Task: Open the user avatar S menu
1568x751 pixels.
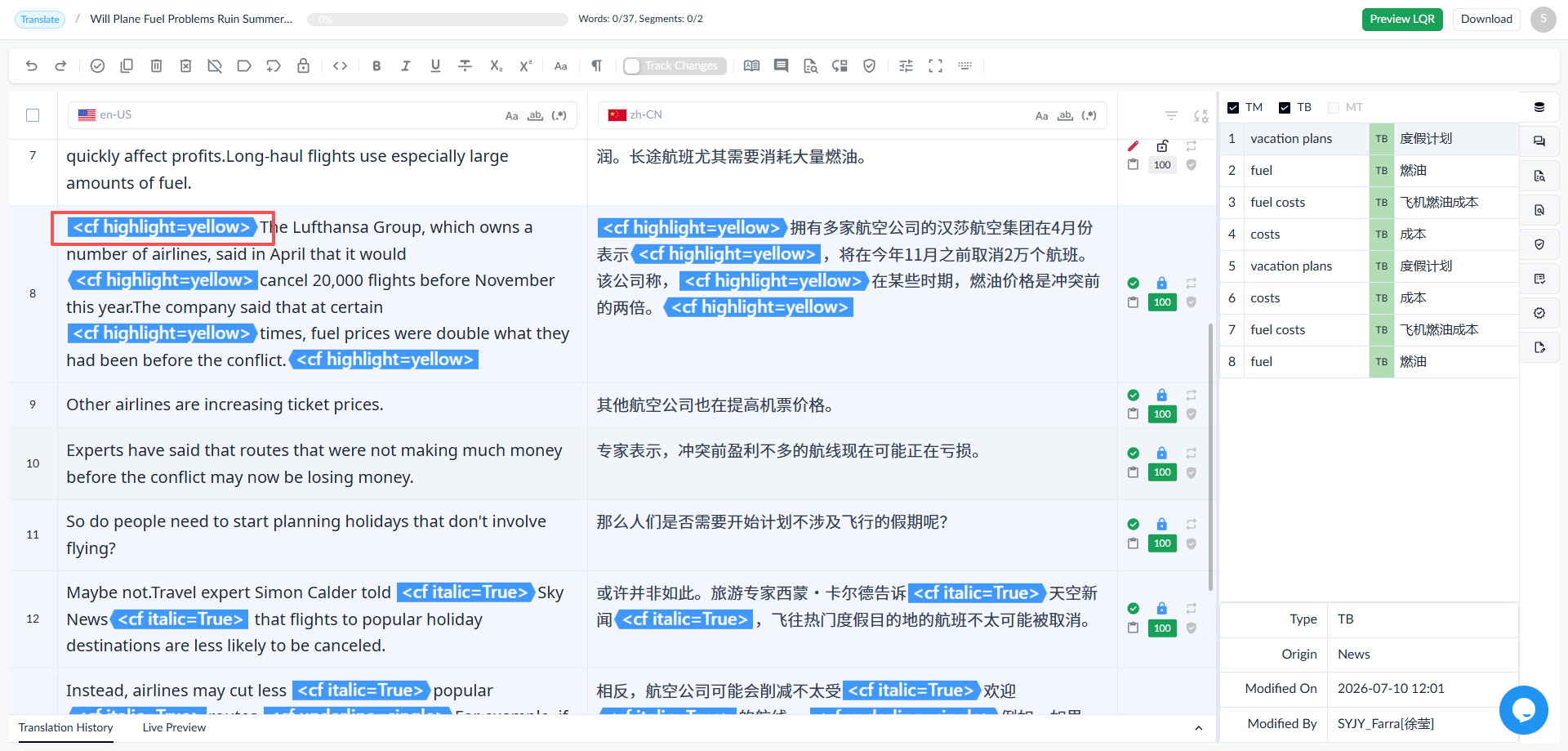Action: pyautogui.click(x=1543, y=20)
